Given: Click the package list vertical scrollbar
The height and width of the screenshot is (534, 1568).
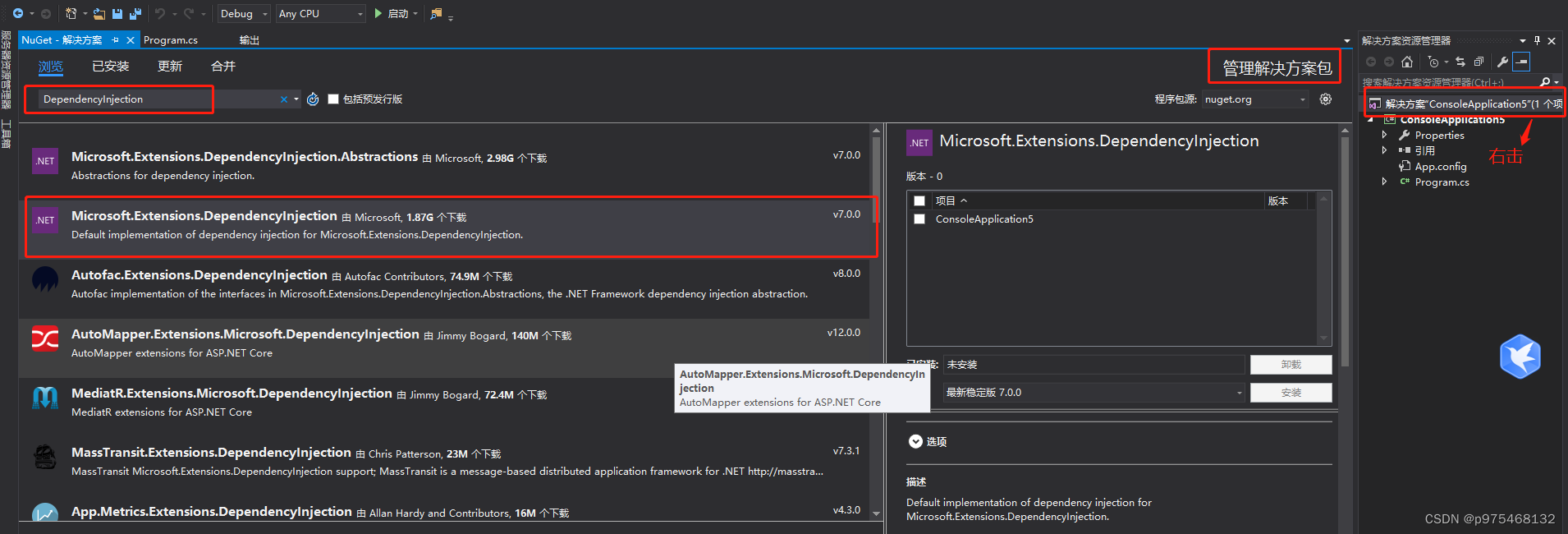Looking at the screenshot, I should click(876, 320).
